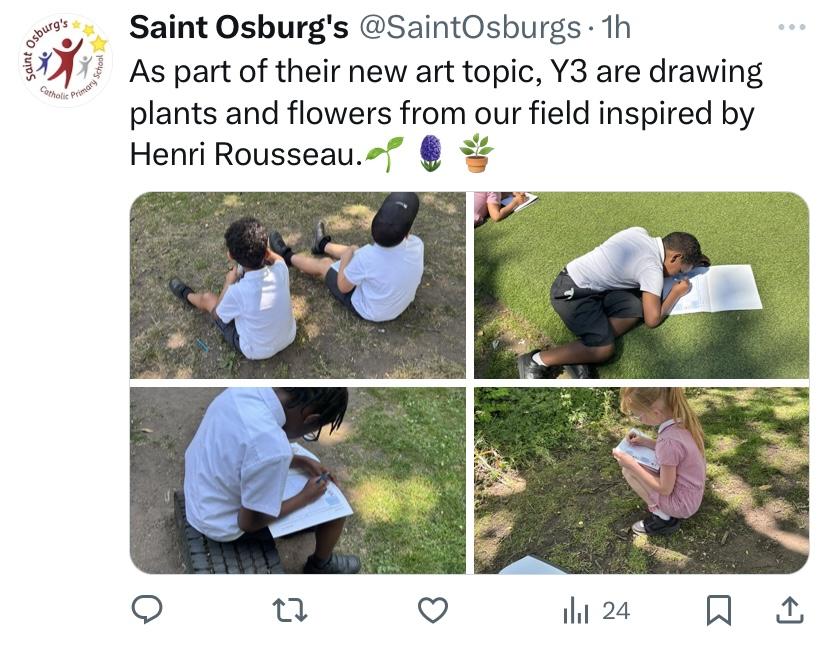Viewport: 828px width, 645px height.
Task: Open the @SaintOsburgs handle link
Action: pyautogui.click(x=469, y=27)
